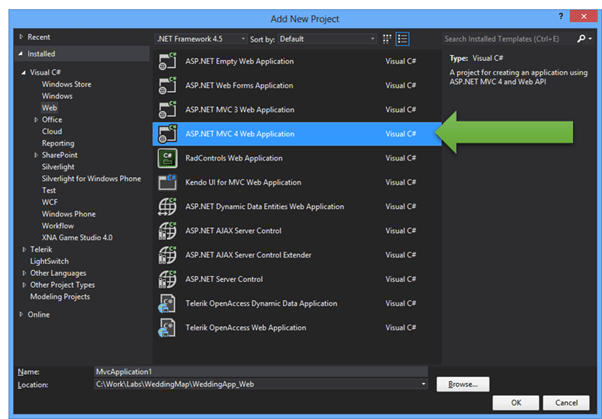Expand the Recent section

[22, 35]
